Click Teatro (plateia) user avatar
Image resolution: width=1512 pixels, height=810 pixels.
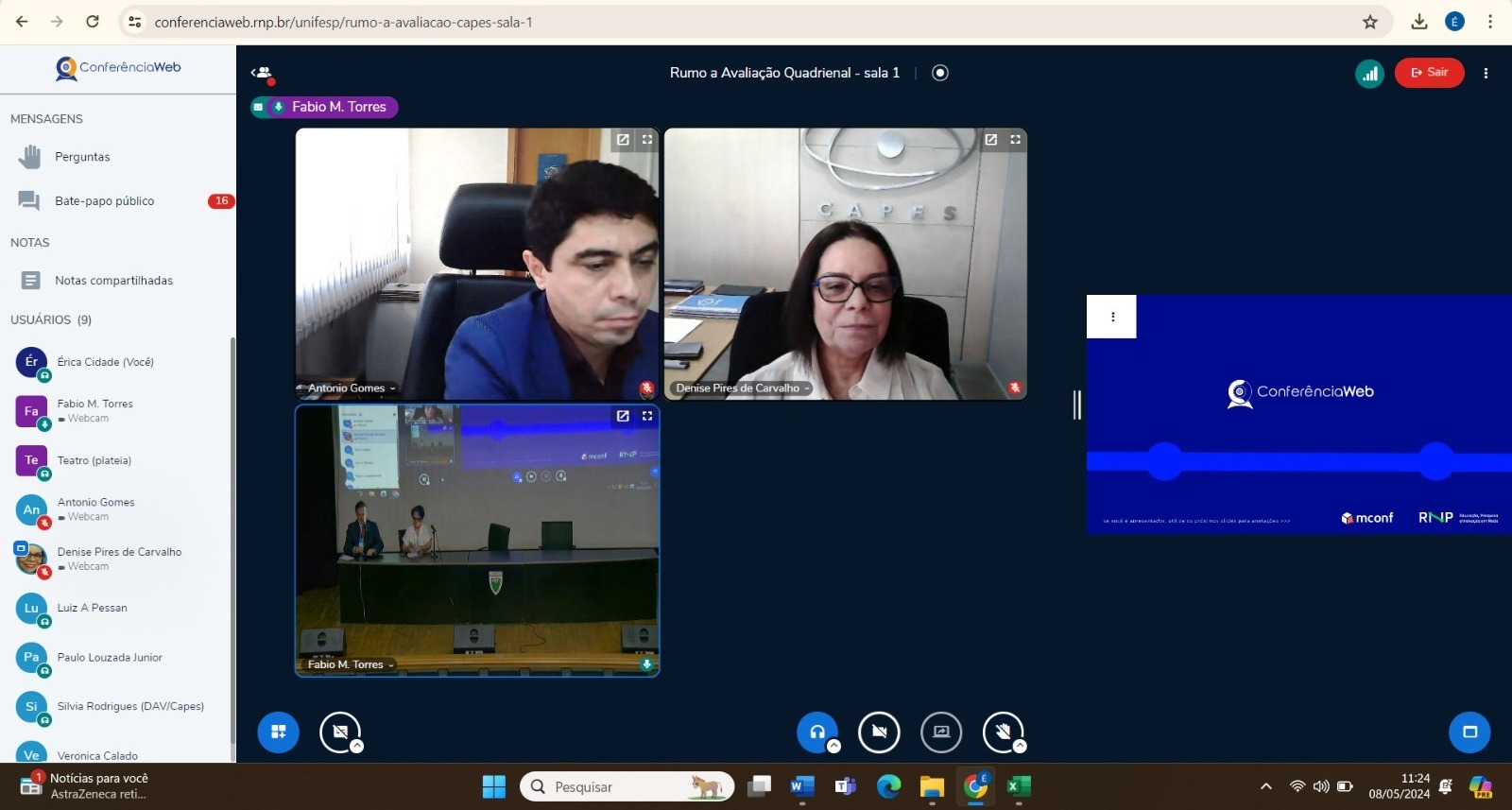31,460
